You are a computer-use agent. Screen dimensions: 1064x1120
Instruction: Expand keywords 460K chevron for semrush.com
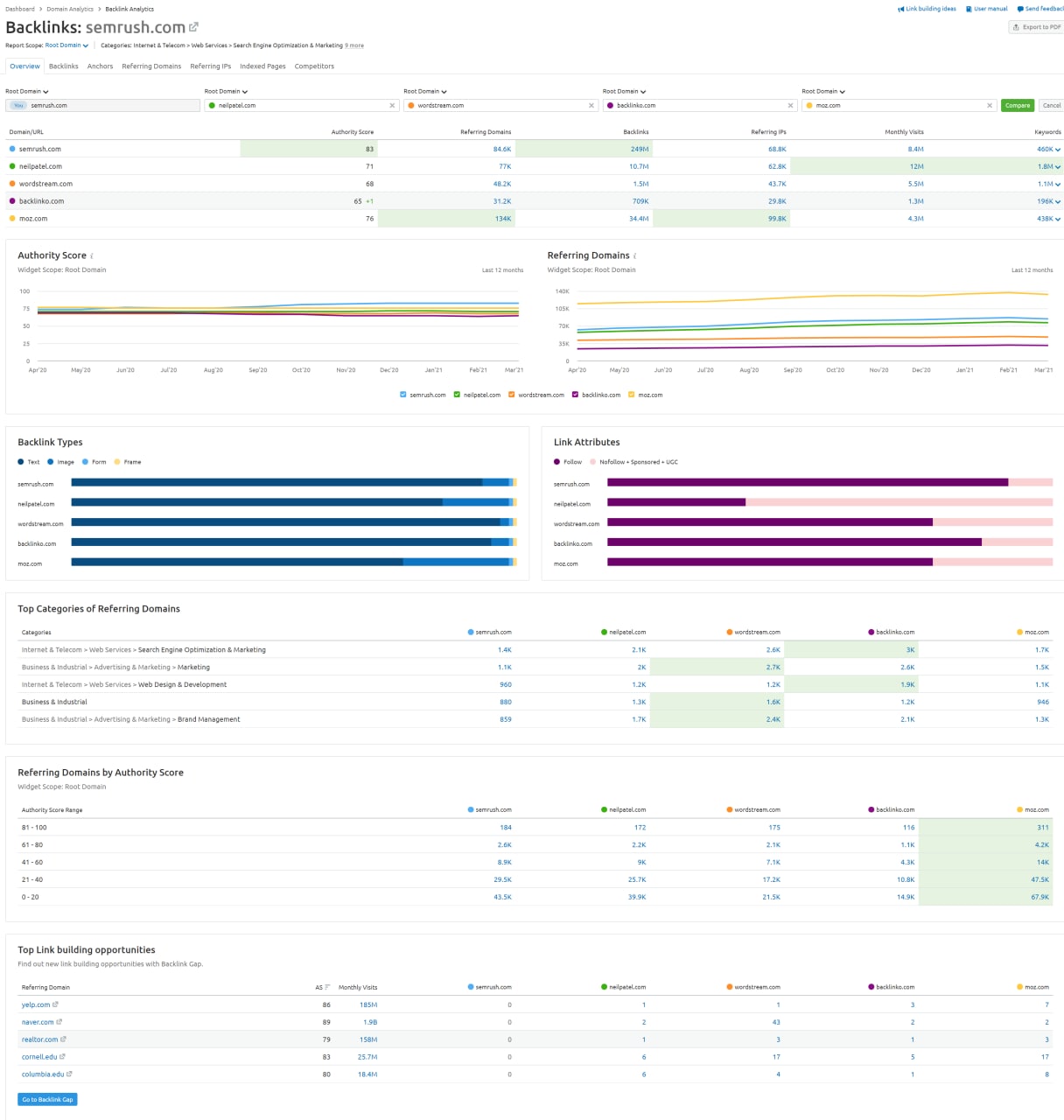pyautogui.click(x=1058, y=150)
